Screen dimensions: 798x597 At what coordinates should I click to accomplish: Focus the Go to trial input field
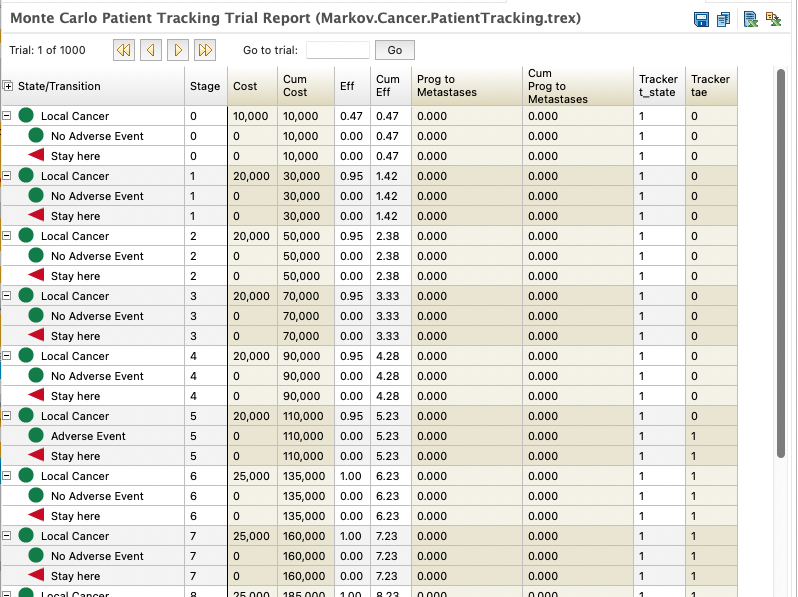(x=337, y=50)
